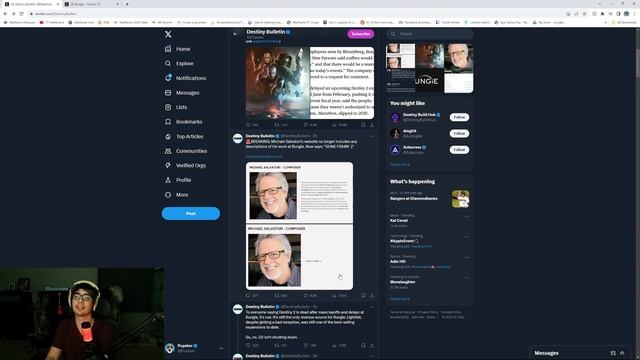Open more options on Michael Salvatori post
This screenshot has width=640, height=360.
[371, 136]
